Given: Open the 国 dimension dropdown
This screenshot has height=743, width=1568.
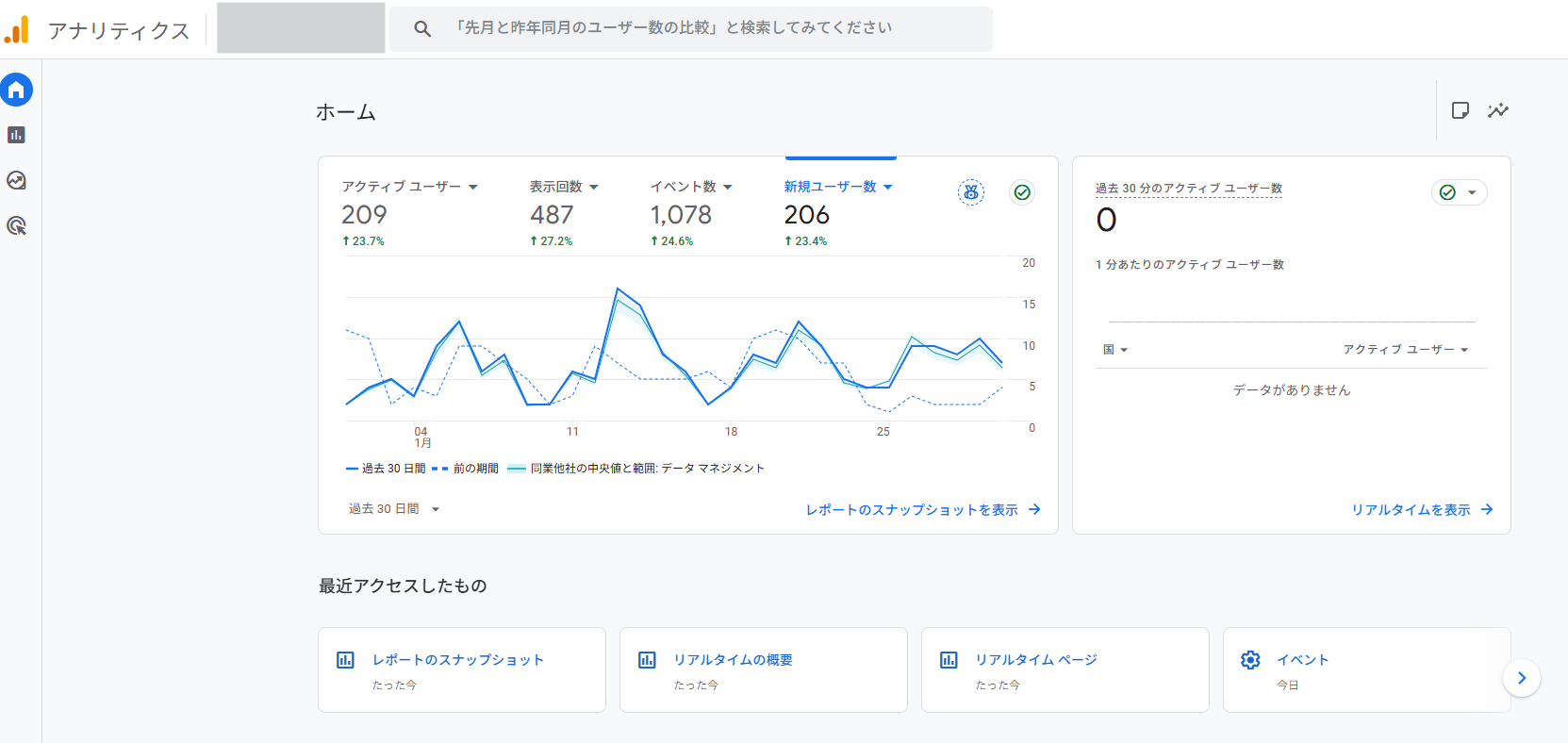Looking at the screenshot, I should tap(1115, 350).
